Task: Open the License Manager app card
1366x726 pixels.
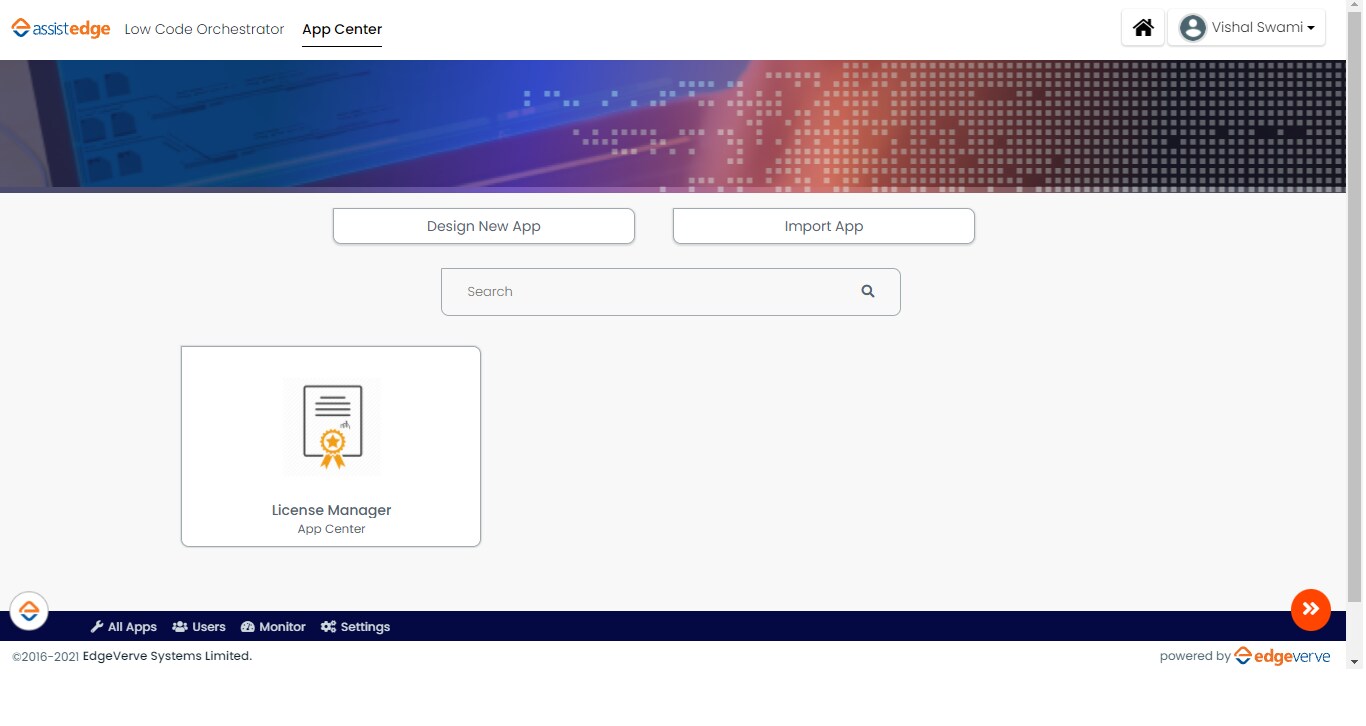Action: point(331,446)
